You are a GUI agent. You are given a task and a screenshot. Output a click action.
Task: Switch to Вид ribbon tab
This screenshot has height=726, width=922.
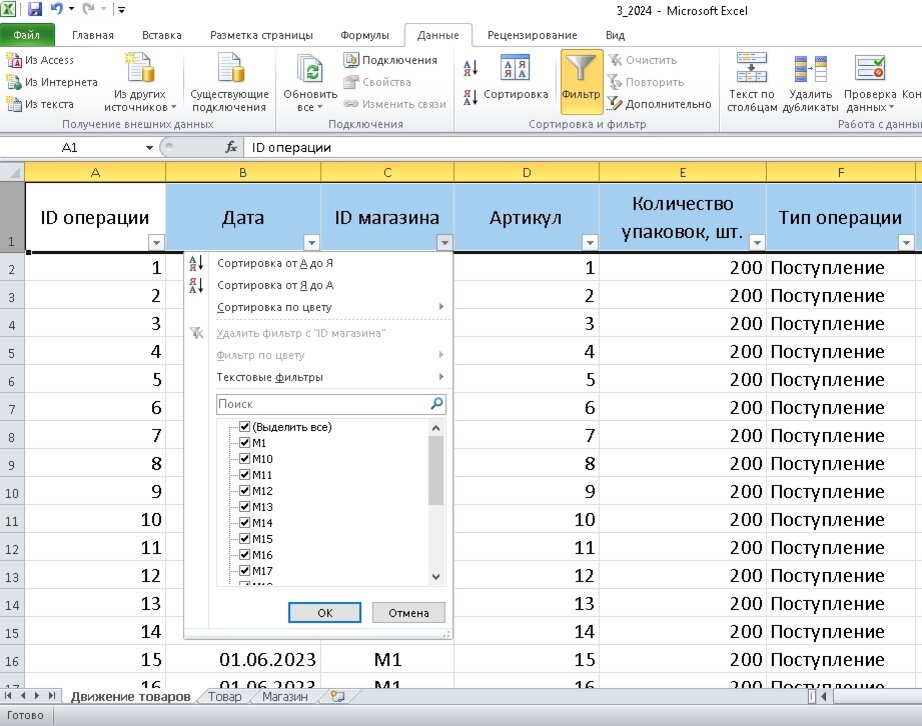(x=615, y=35)
